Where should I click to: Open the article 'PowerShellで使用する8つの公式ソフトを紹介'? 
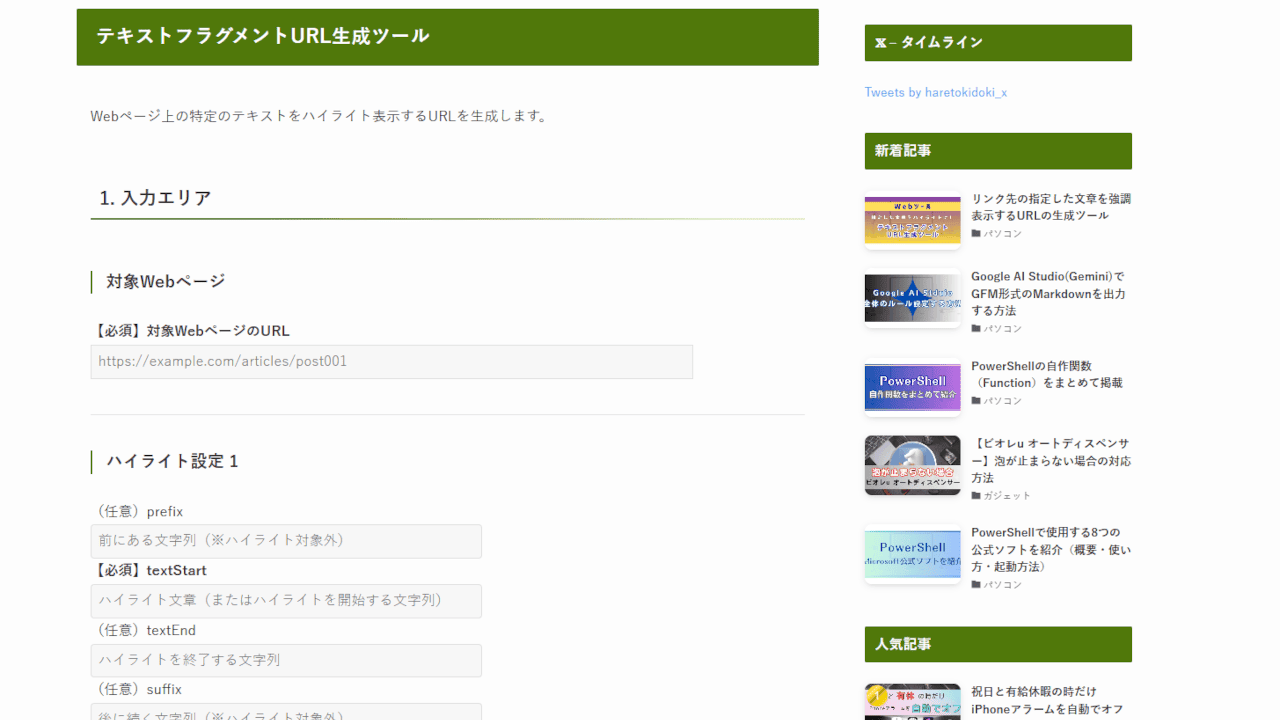1051,549
